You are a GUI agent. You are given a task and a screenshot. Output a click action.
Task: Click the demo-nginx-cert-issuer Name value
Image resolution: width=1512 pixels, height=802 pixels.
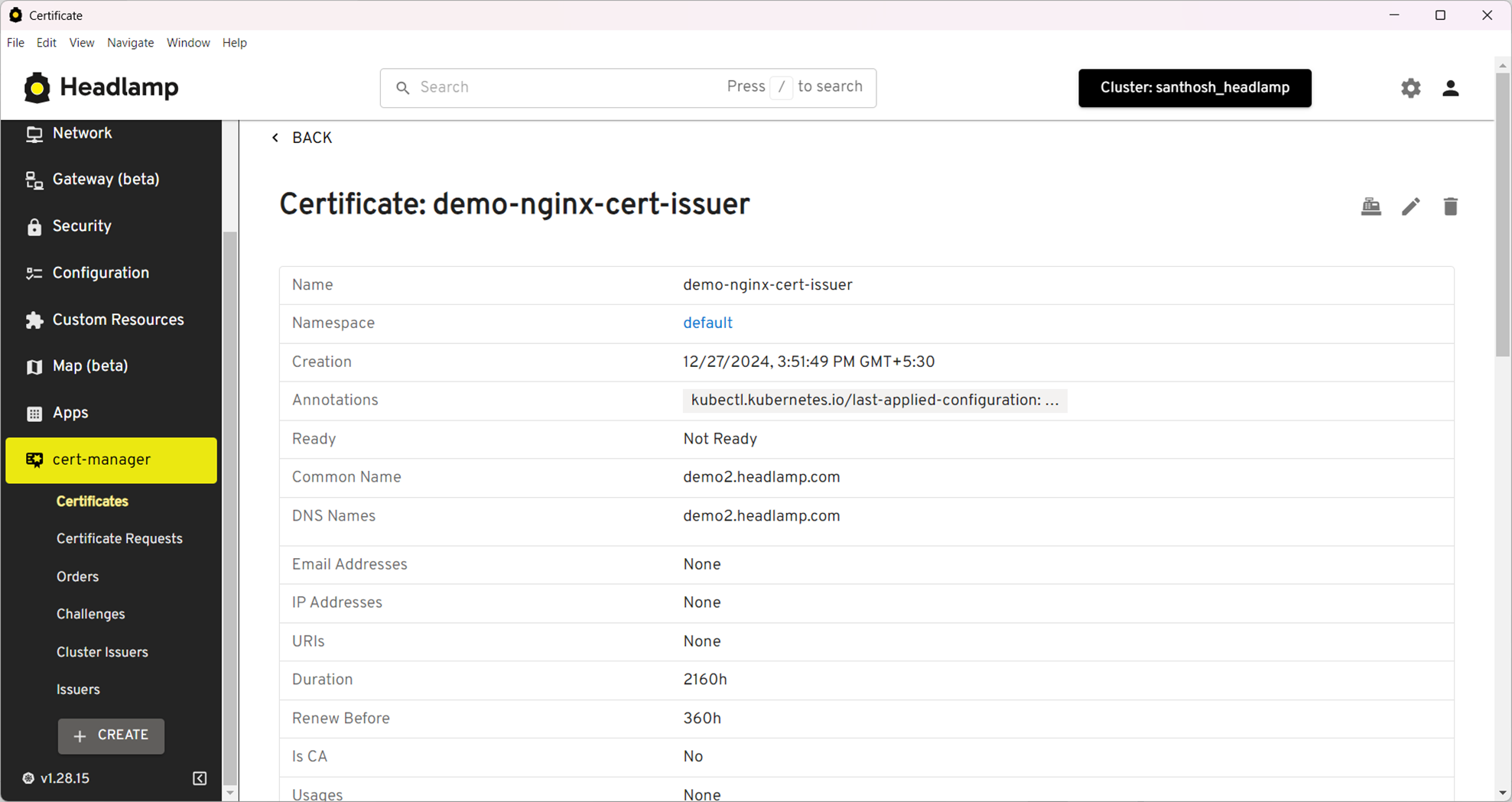click(x=767, y=285)
